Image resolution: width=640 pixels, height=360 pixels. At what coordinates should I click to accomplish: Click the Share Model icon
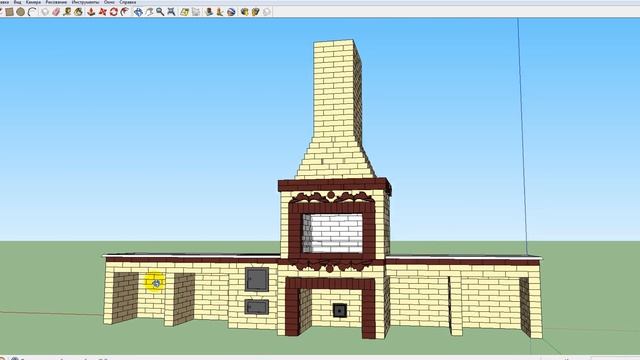coord(256,12)
